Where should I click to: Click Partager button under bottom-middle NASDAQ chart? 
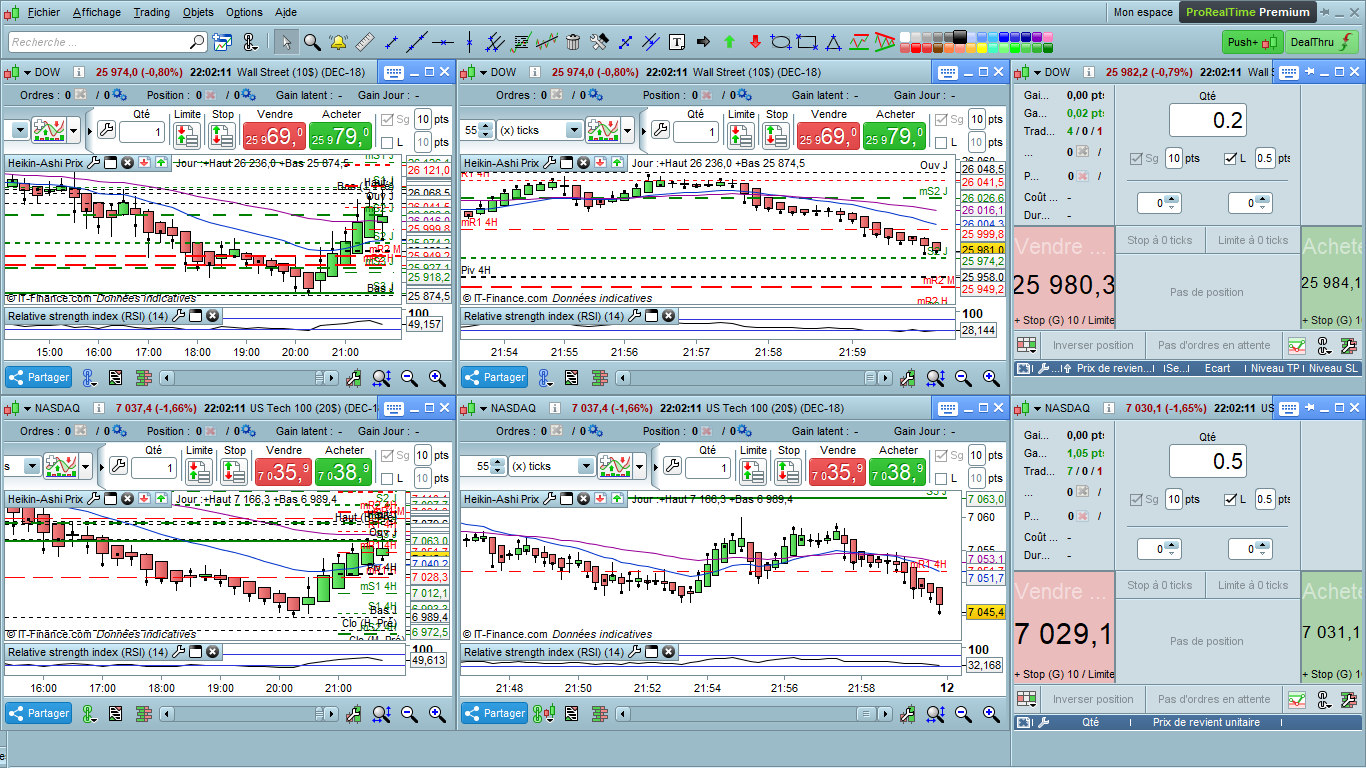click(496, 713)
